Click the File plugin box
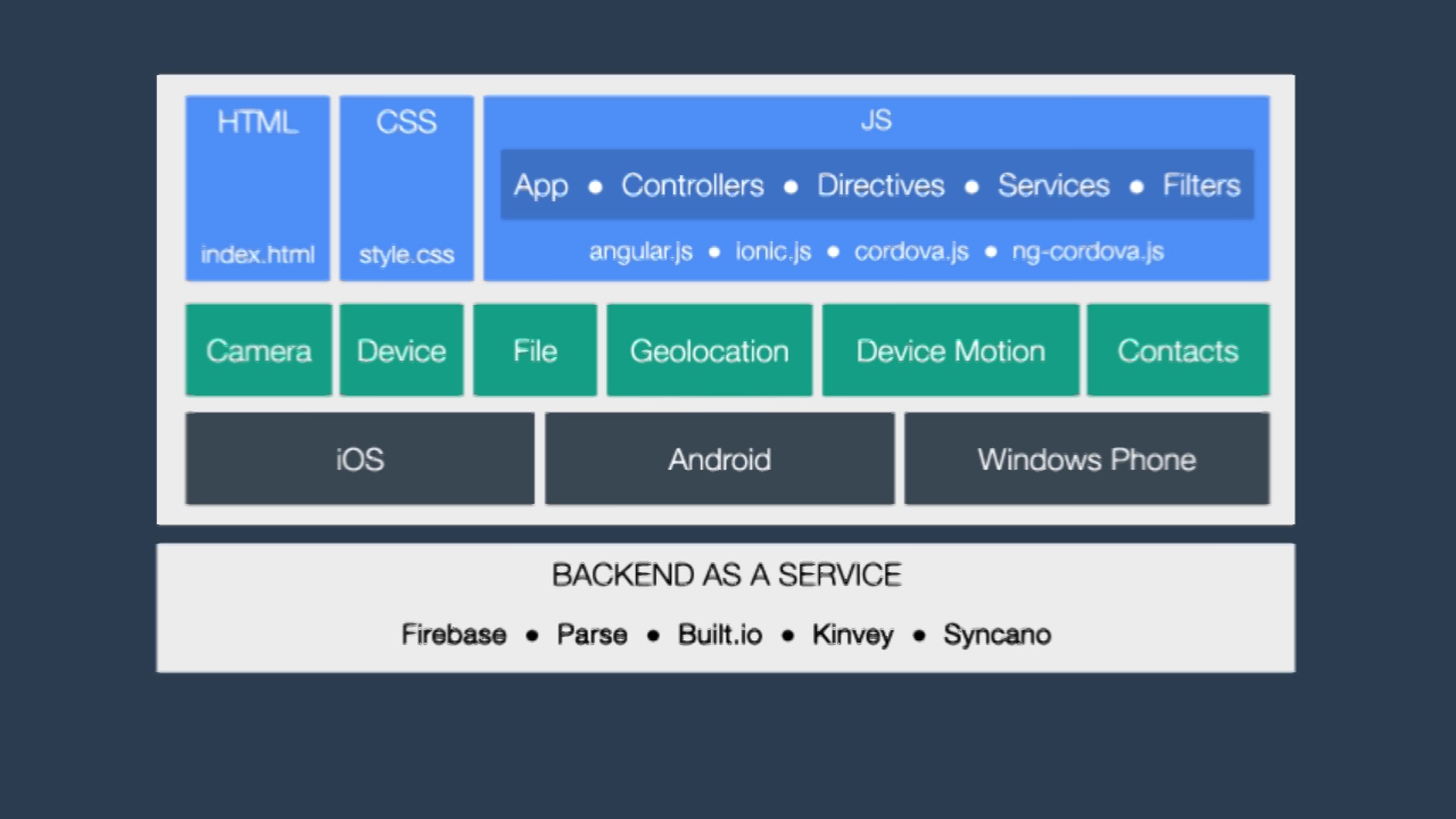The height and width of the screenshot is (819, 1456). point(535,350)
